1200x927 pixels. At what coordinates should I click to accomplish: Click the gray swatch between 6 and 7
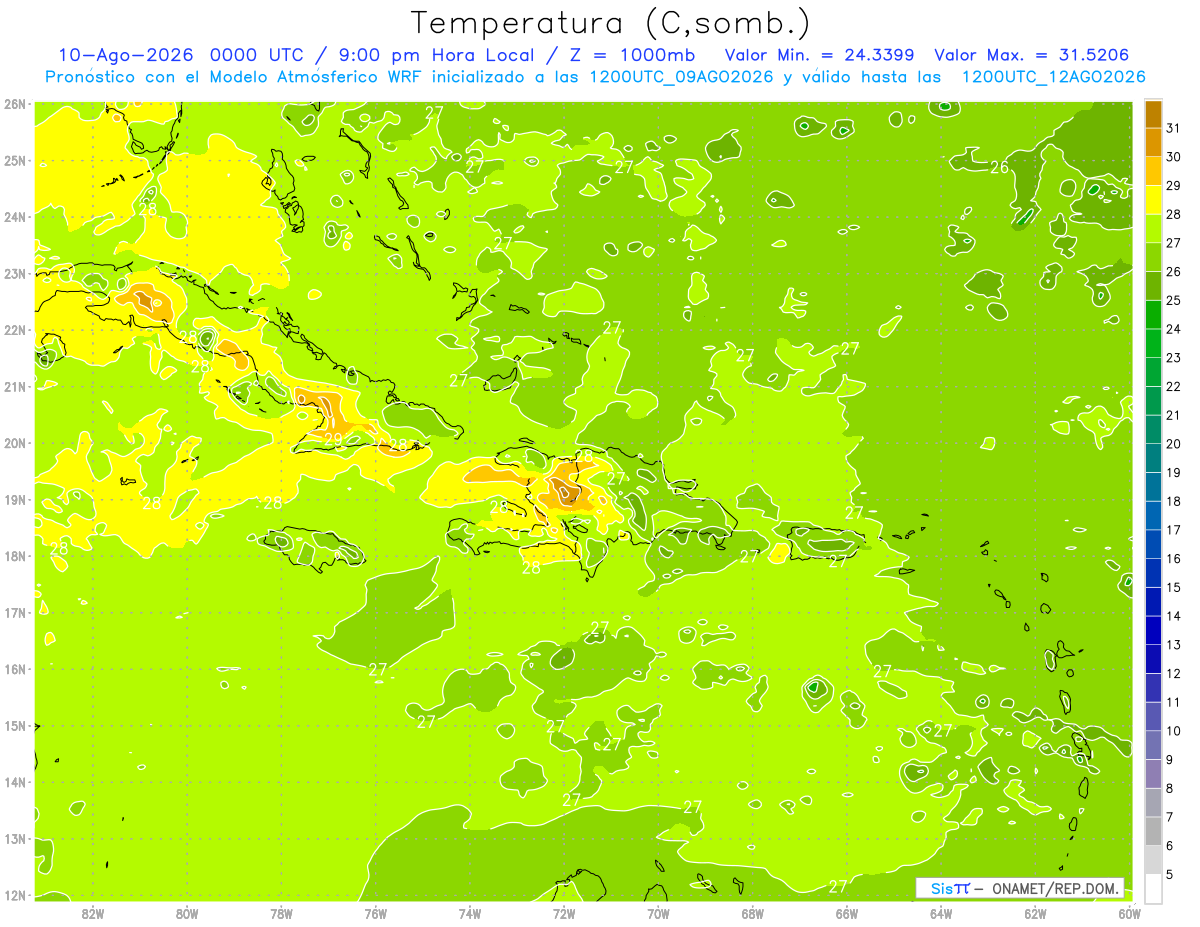click(x=1153, y=831)
